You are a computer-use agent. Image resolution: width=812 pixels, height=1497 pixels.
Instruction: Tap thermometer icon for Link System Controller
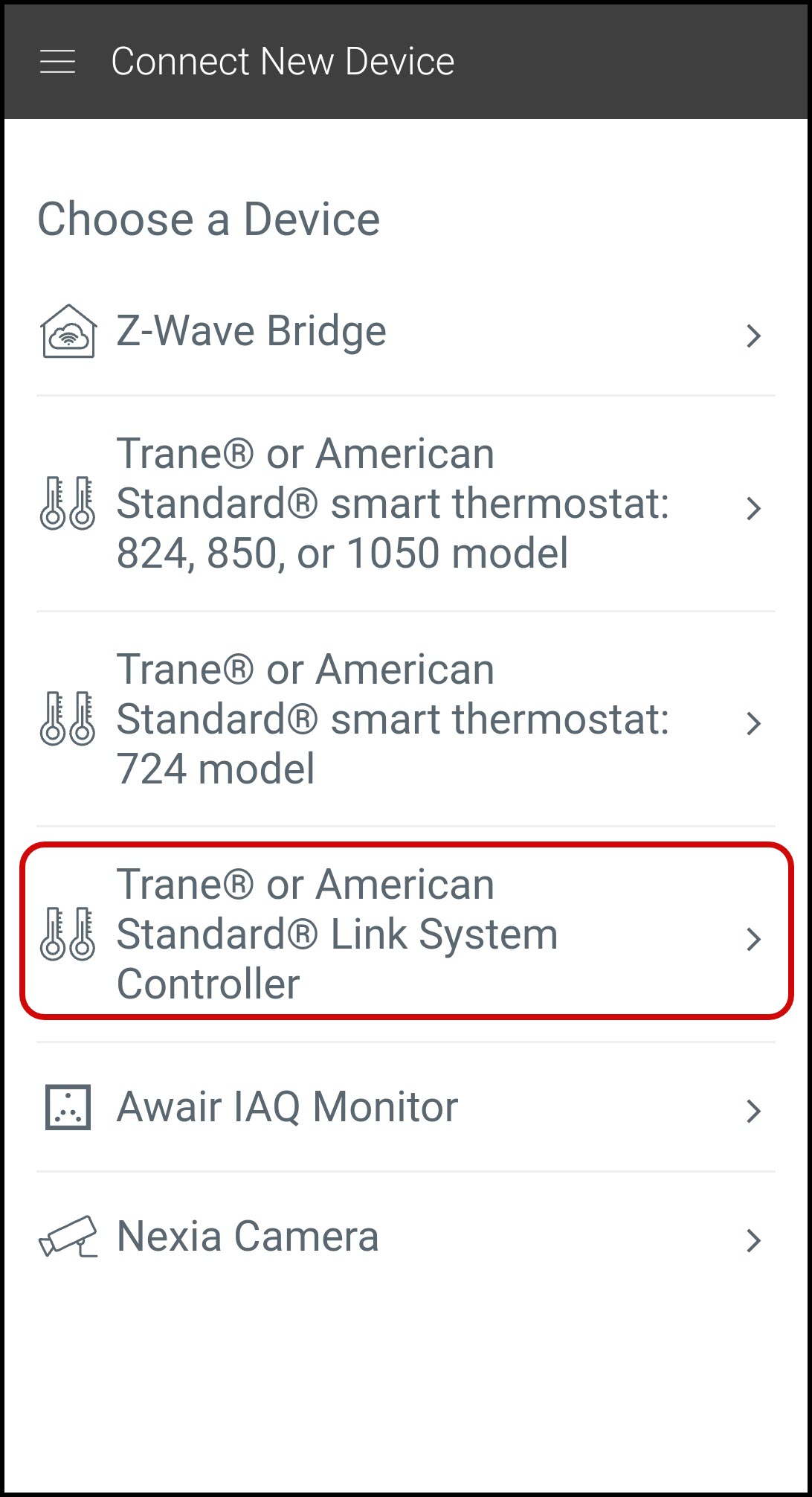[68, 935]
